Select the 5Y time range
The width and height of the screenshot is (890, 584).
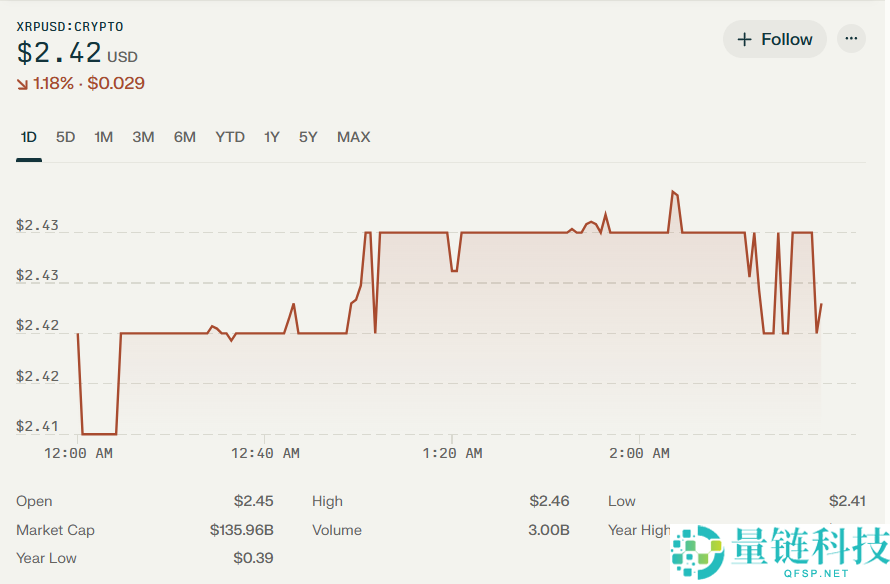[308, 137]
